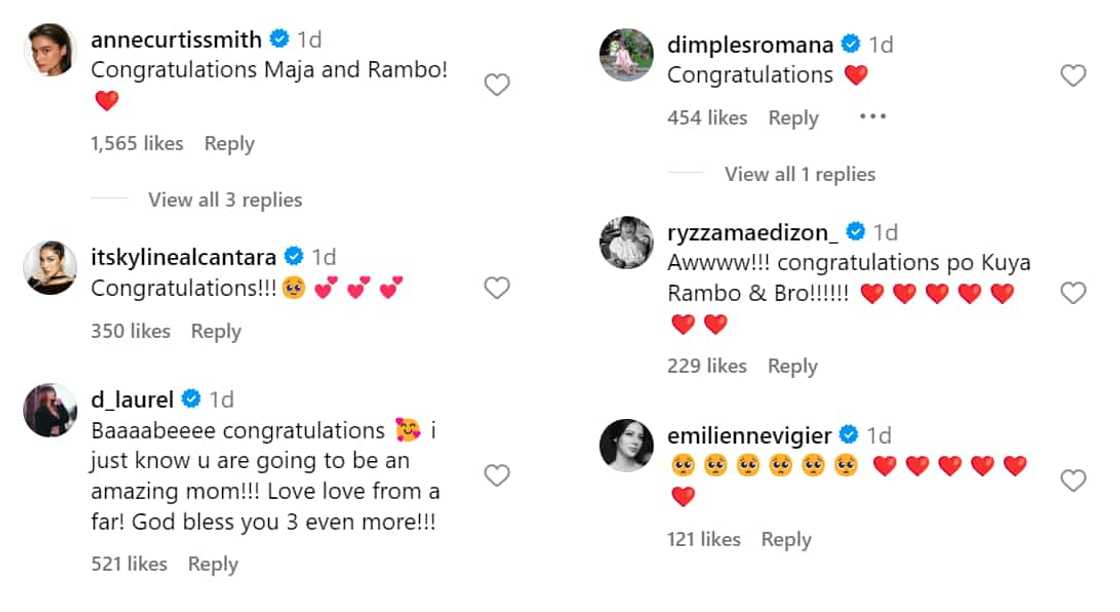Expand the 1 reply under dimplesromana
This screenshot has width=1120, height=612.
tap(800, 174)
